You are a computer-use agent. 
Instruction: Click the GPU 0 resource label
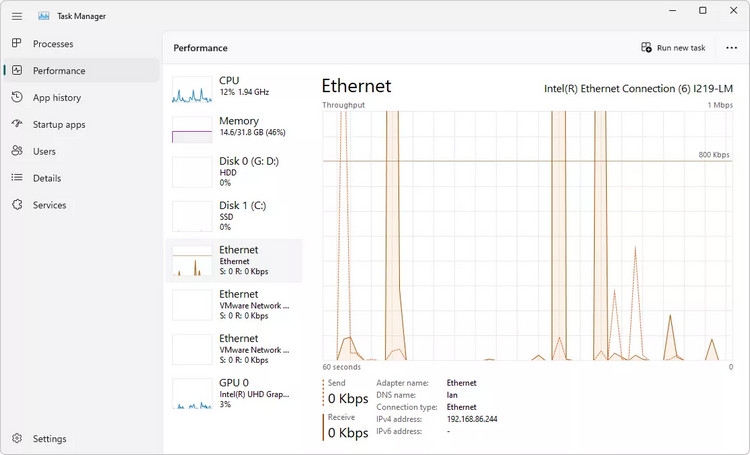[x=234, y=383]
